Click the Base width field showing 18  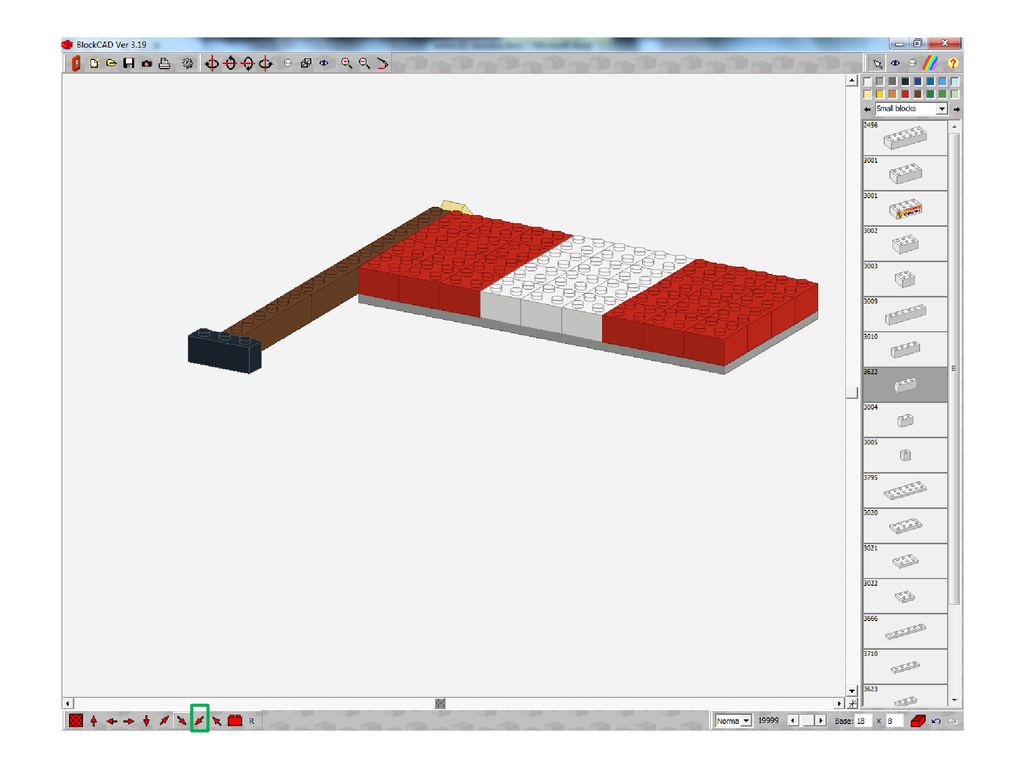pyautogui.click(x=863, y=721)
